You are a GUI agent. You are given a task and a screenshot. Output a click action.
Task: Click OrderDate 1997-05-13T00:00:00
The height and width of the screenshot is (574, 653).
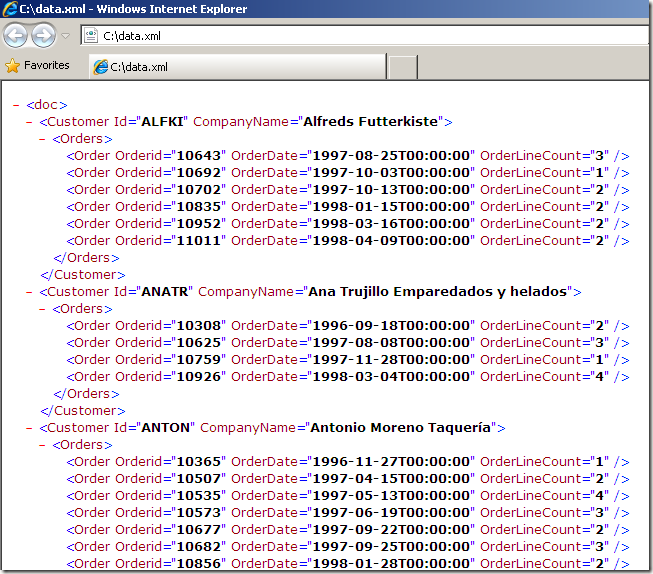[x=391, y=496]
